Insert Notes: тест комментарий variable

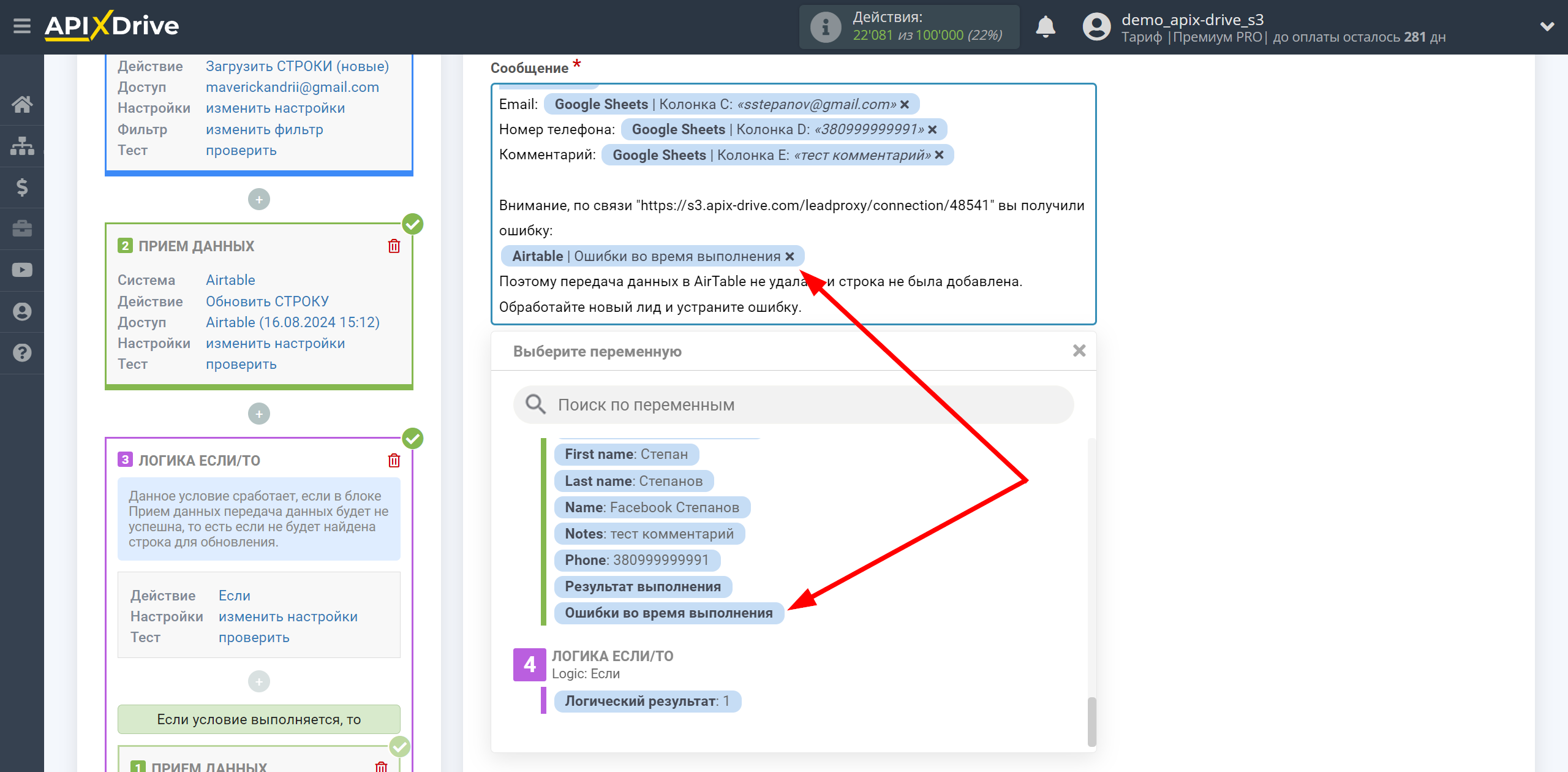pyautogui.click(x=649, y=534)
